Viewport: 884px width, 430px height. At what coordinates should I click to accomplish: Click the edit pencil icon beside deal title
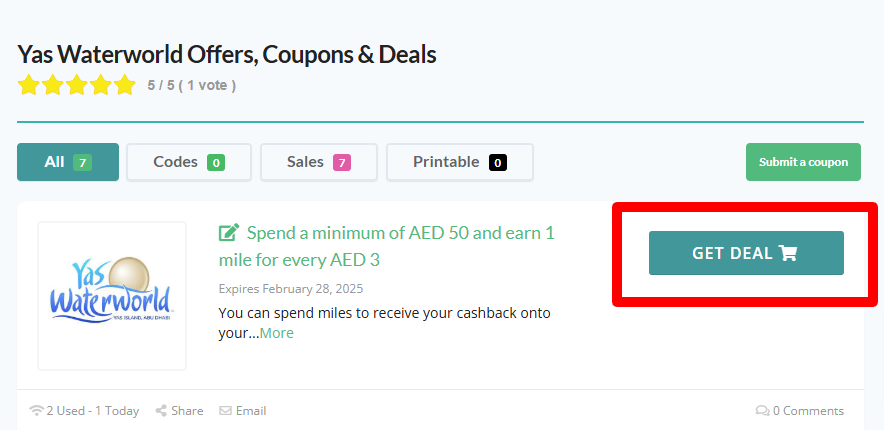tap(229, 233)
